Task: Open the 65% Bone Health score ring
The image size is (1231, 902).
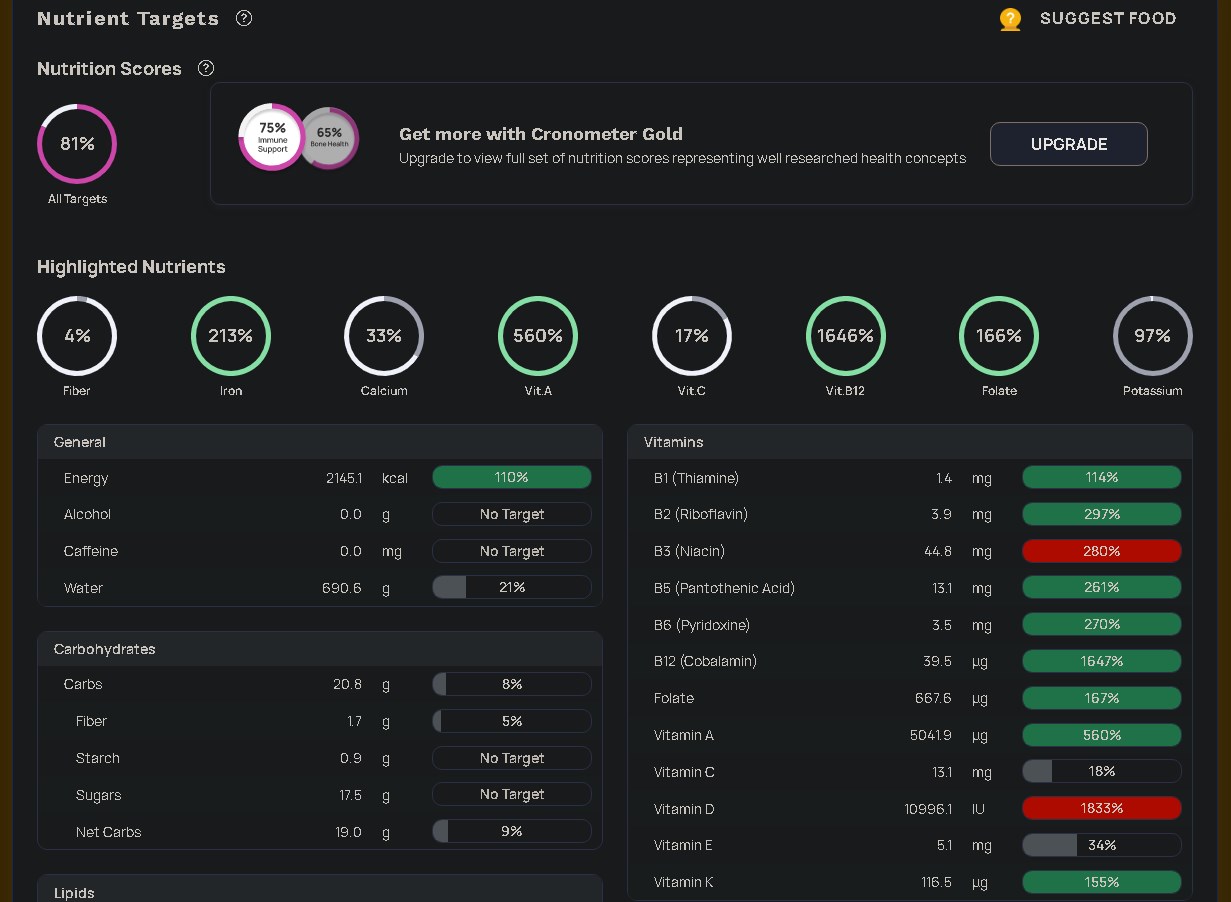Action: (329, 138)
